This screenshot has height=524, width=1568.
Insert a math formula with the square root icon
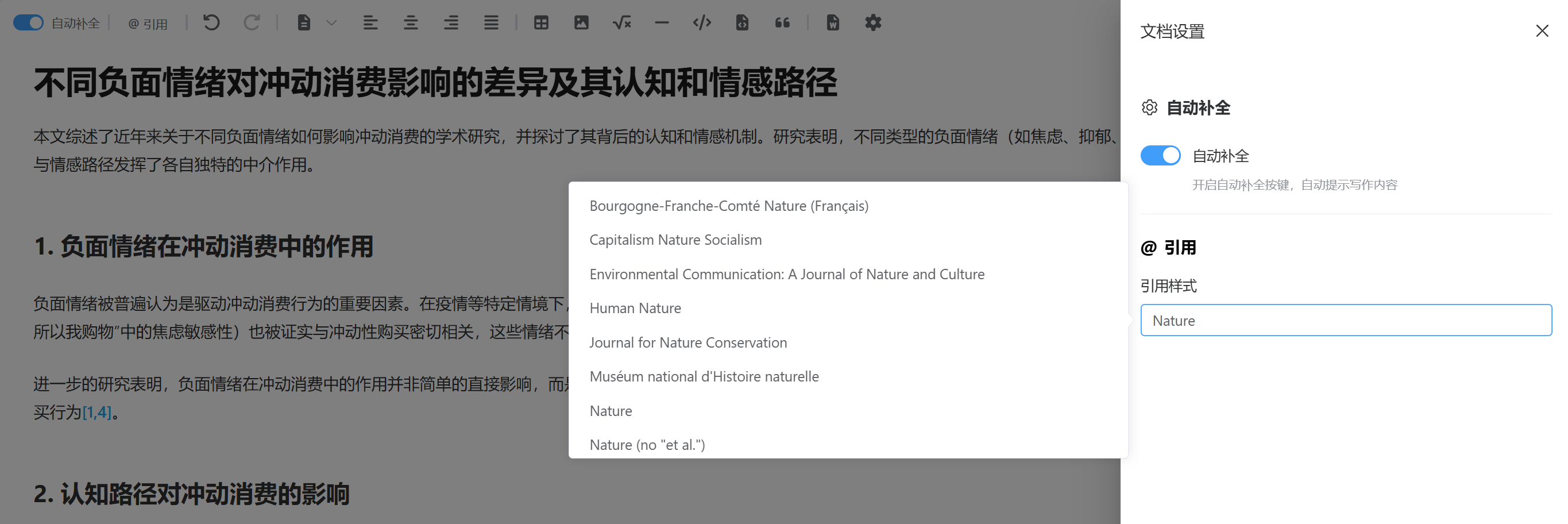[621, 23]
